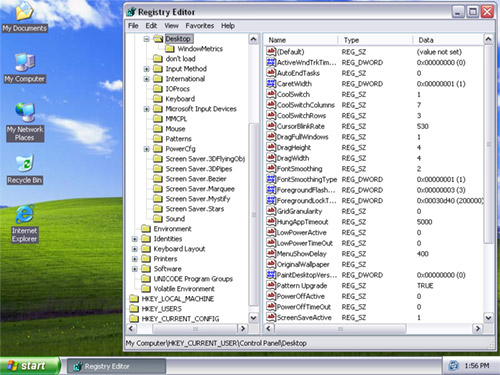
Task: Click the HKEY_LOCAL_MACHINE folder icon
Action: [x=134, y=299]
